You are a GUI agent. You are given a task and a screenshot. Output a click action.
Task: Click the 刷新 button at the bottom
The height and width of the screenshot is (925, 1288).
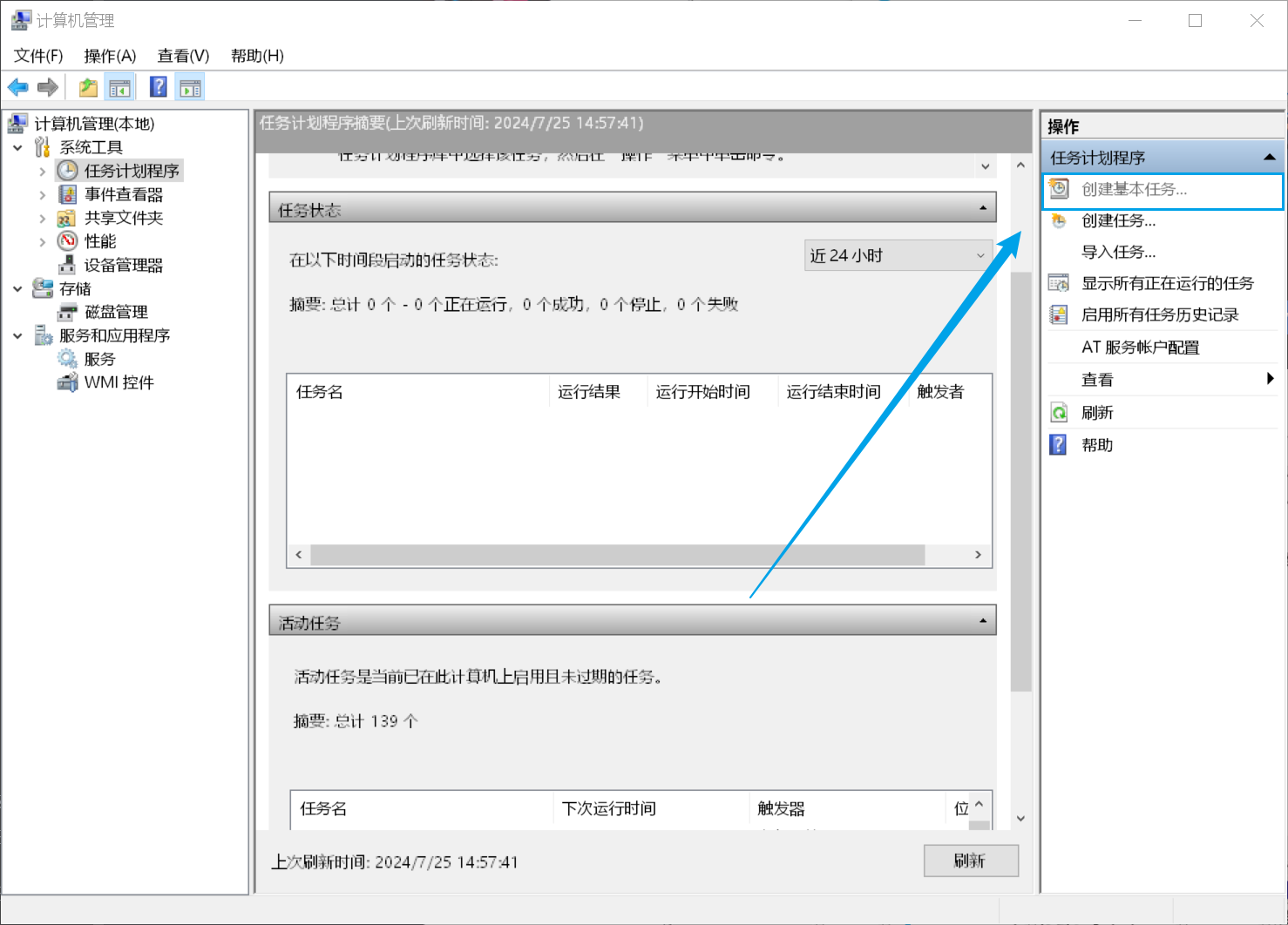coord(971,861)
